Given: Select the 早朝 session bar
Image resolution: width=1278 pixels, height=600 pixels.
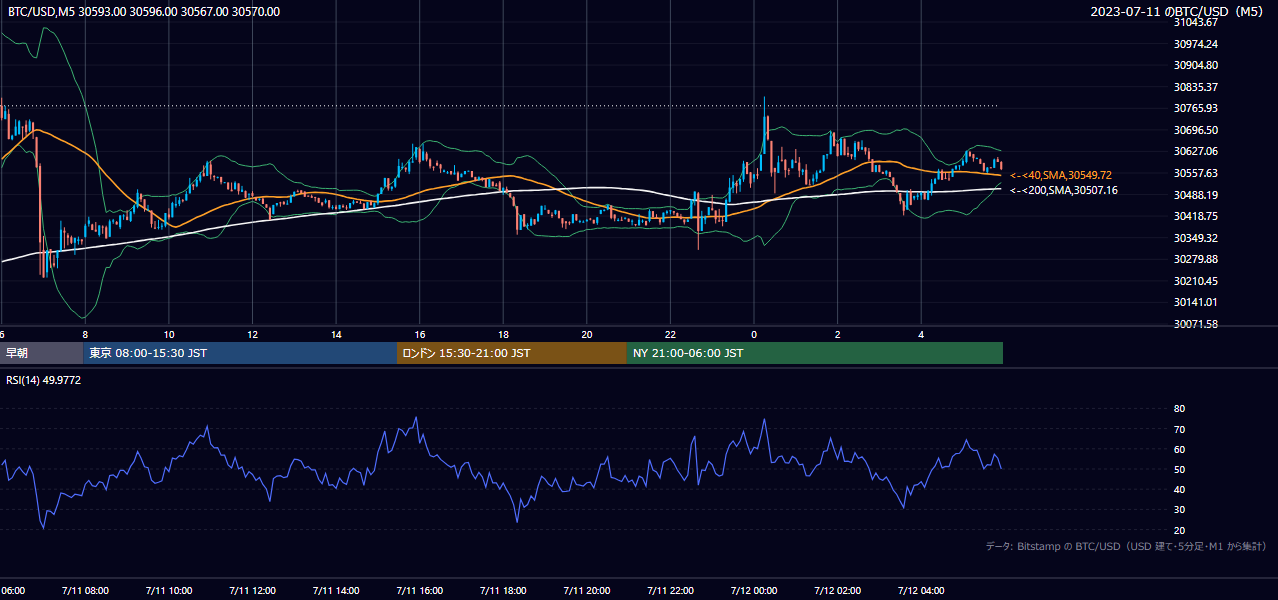Looking at the screenshot, I should tap(42, 353).
